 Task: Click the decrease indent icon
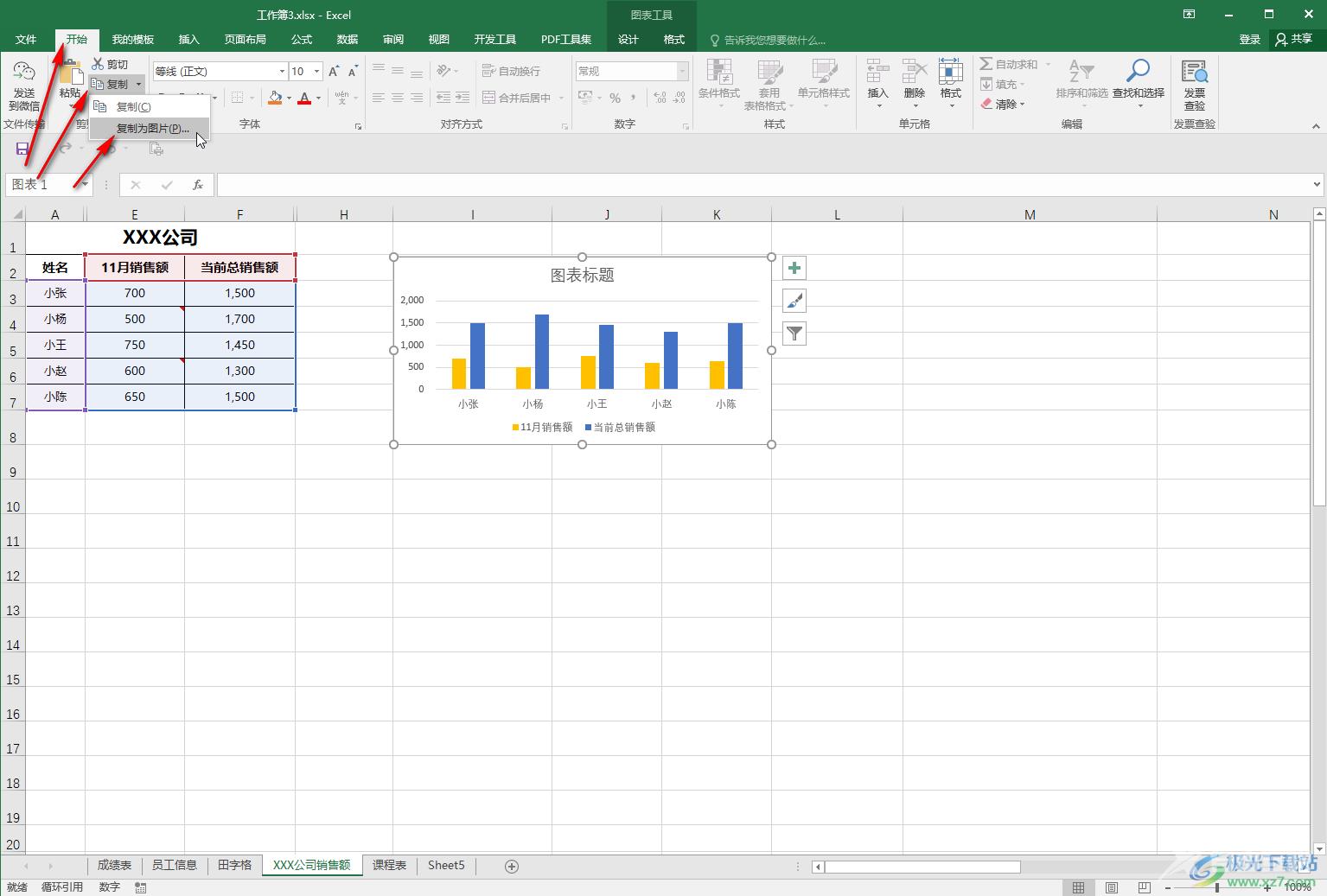click(x=443, y=98)
